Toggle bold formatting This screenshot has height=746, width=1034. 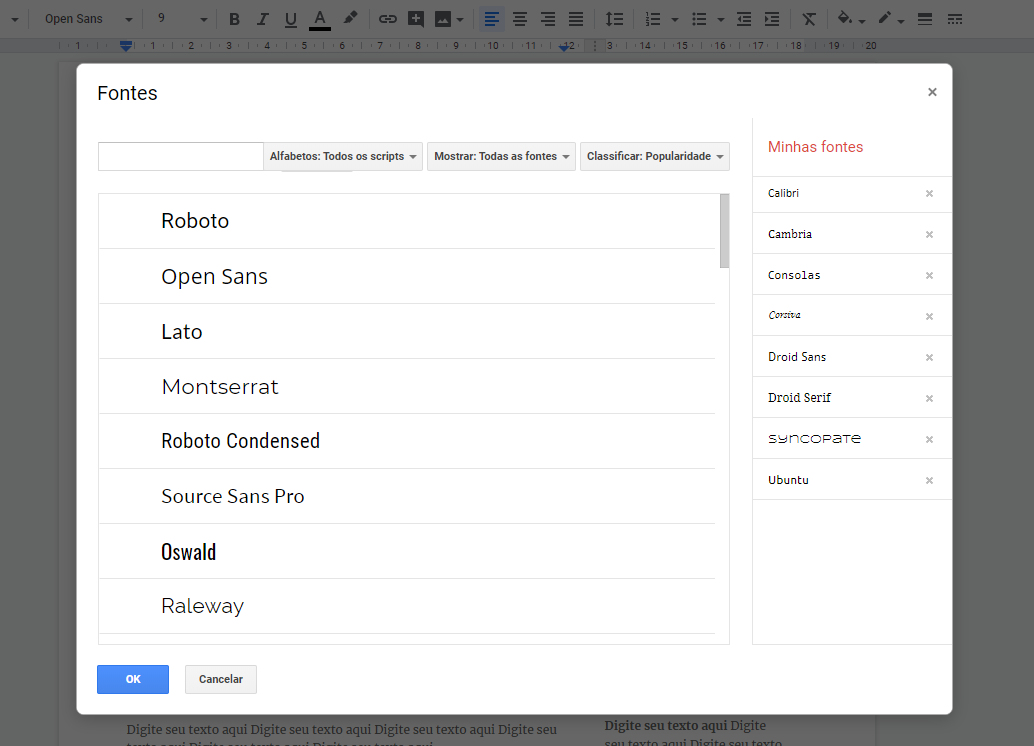click(x=233, y=18)
